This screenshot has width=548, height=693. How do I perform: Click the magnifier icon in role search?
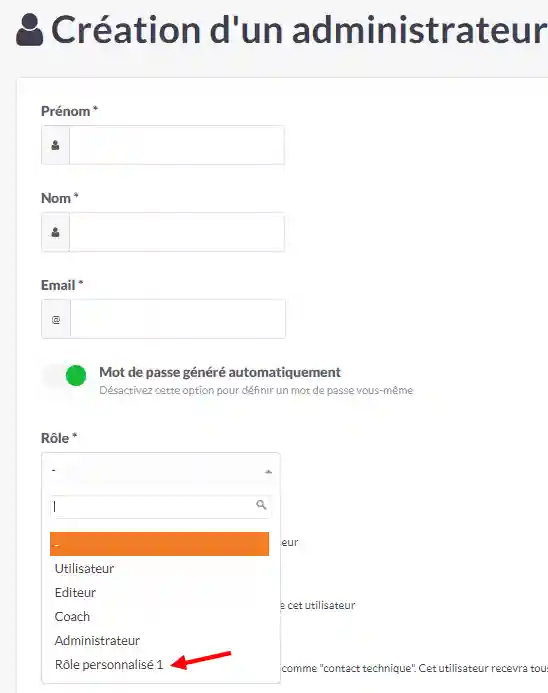(x=261, y=505)
